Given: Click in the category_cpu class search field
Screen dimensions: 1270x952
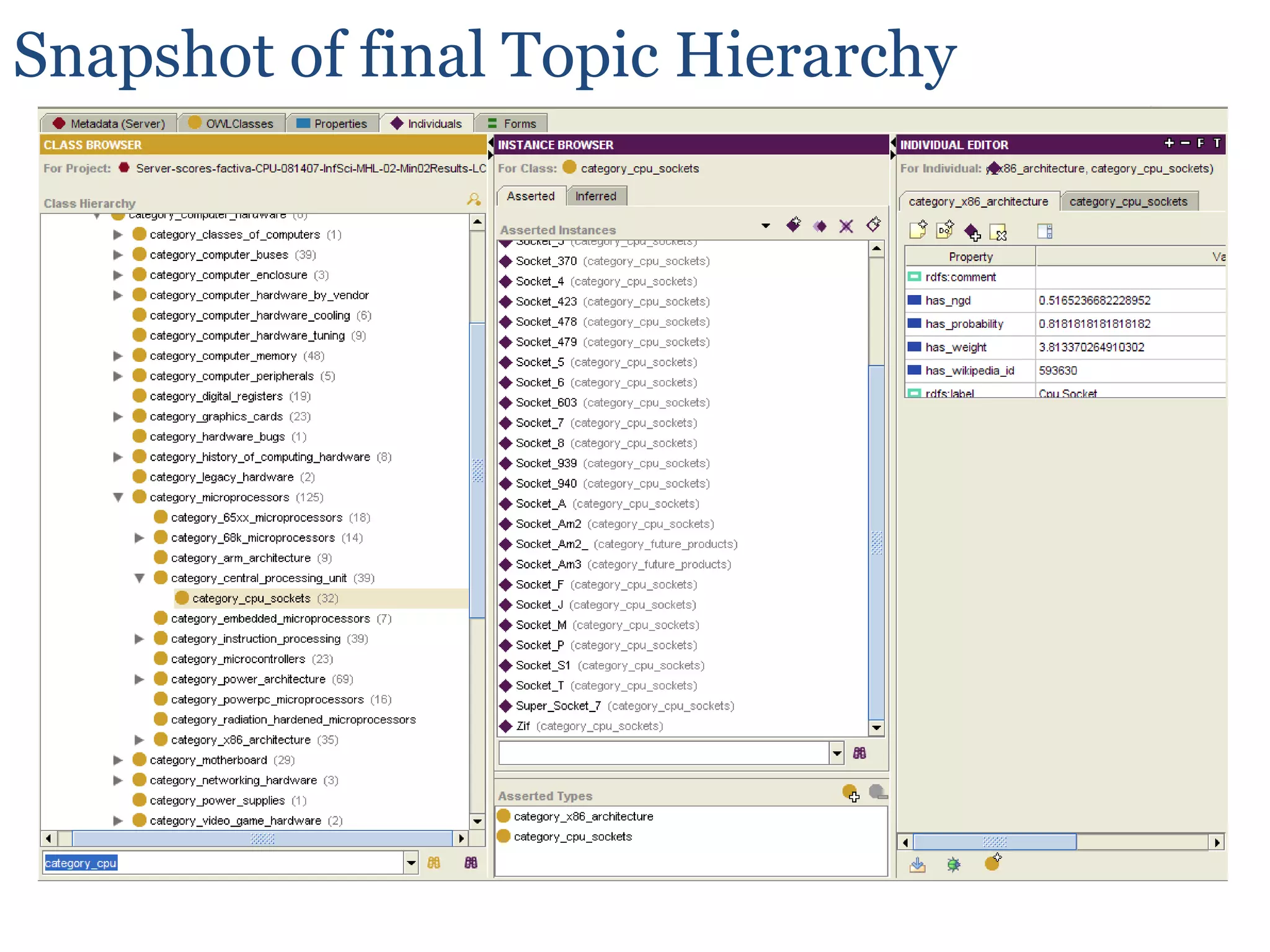Looking at the screenshot, I should point(223,863).
